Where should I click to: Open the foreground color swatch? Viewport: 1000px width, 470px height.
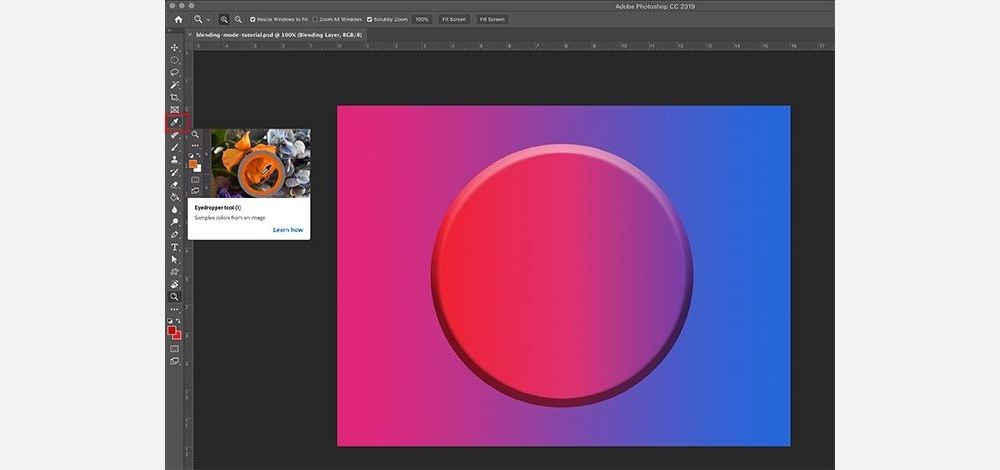(172, 330)
